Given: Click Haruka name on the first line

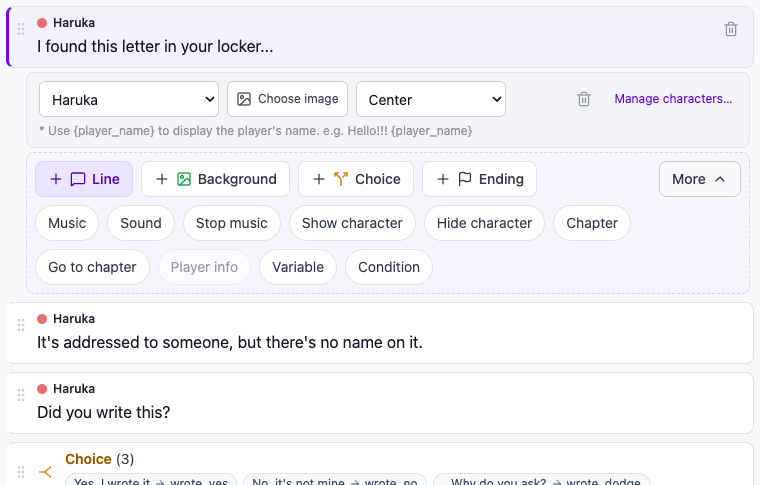Looking at the screenshot, I should (x=74, y=23).
